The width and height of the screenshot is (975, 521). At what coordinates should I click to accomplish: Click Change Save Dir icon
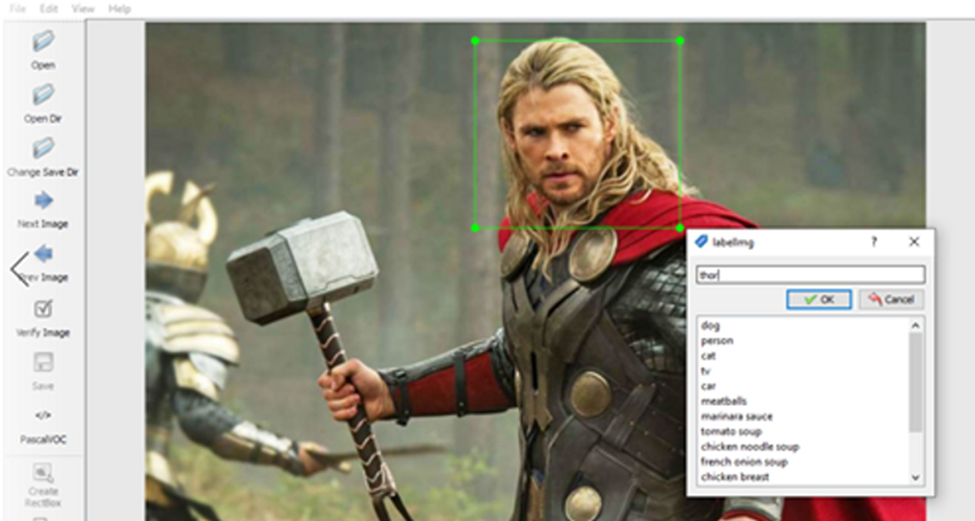point(43,149)
